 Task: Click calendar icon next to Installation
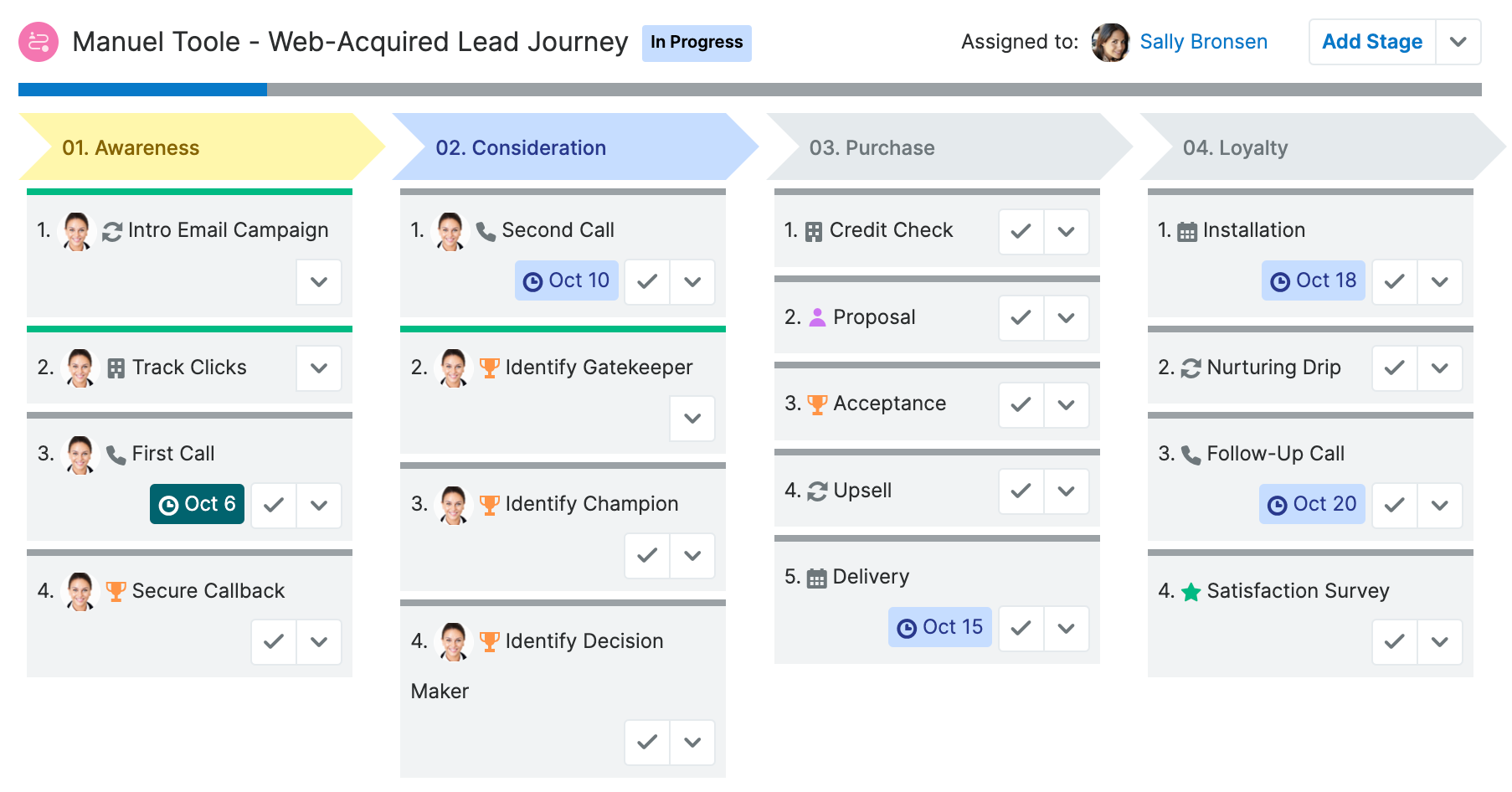(1187, 232)
